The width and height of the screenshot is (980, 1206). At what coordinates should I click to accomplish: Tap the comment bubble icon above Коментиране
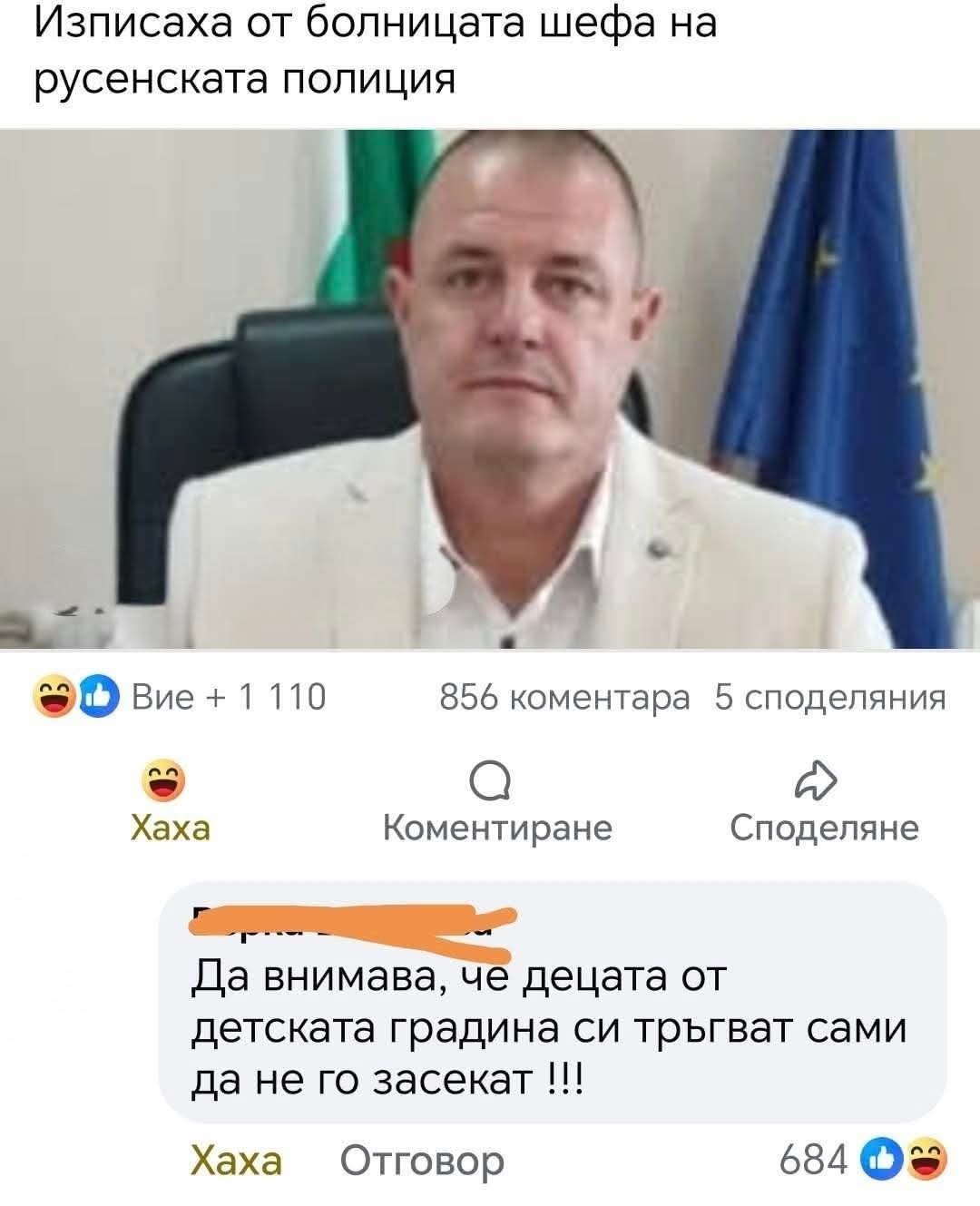pos(491,782)
